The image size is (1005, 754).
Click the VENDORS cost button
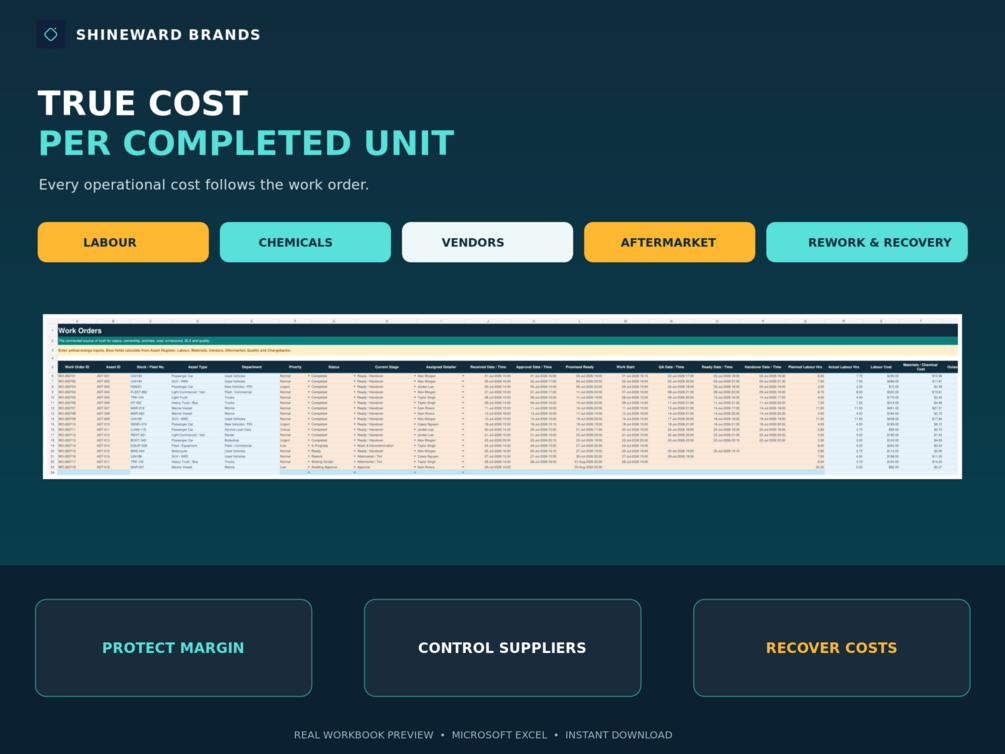(x=487, y=242)
